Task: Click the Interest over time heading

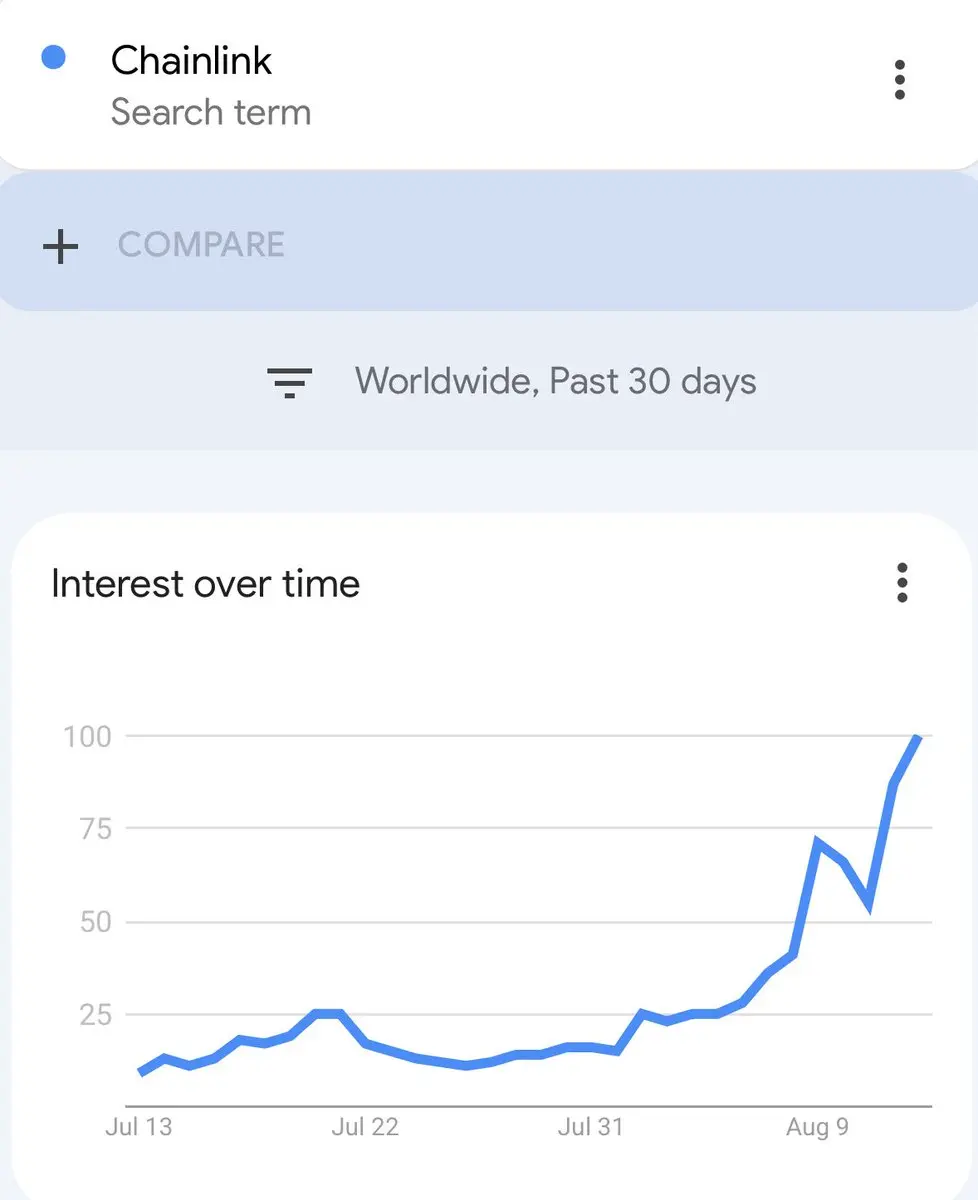Action: (x=205, y=584)
